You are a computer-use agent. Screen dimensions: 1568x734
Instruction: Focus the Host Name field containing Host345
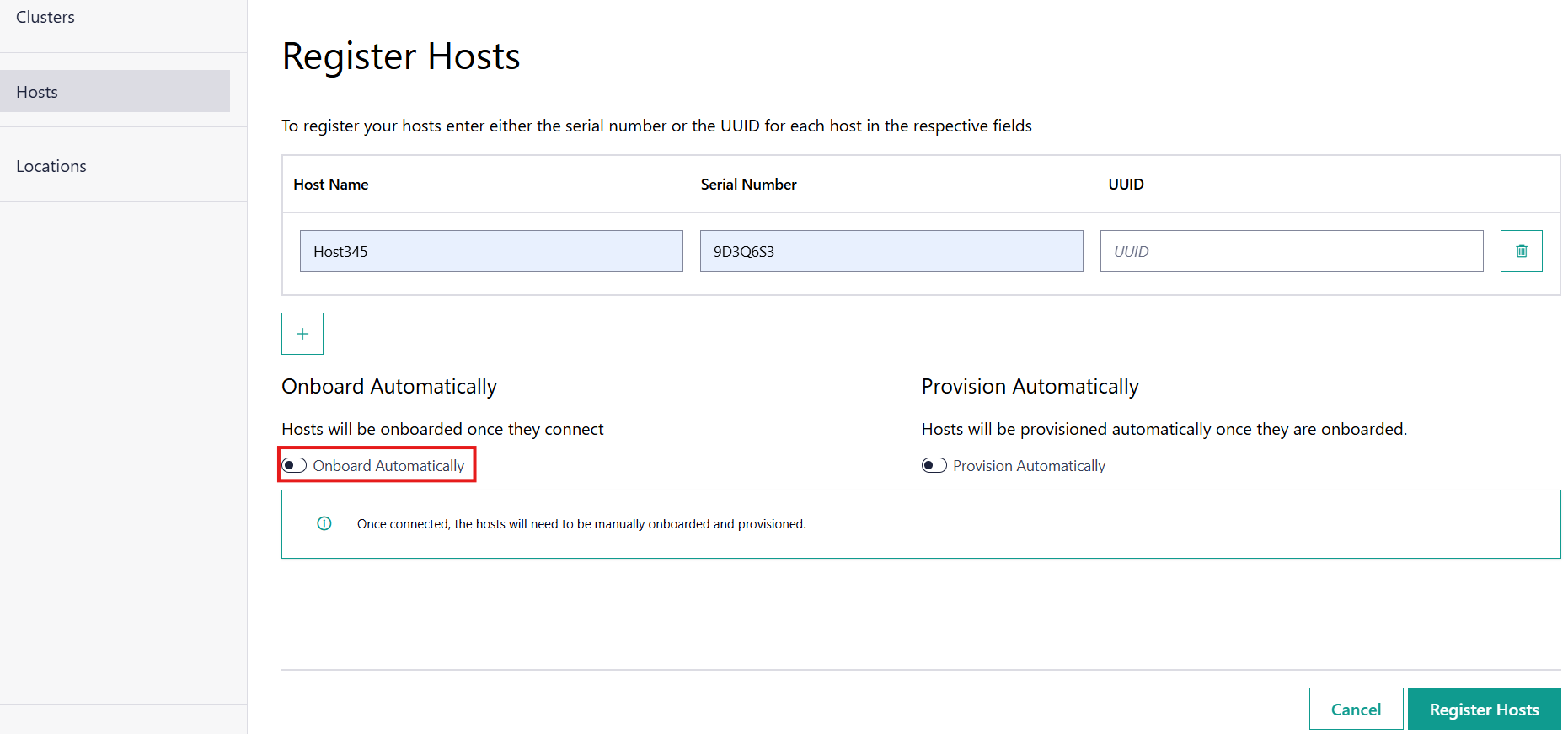(x=491, y=251)
